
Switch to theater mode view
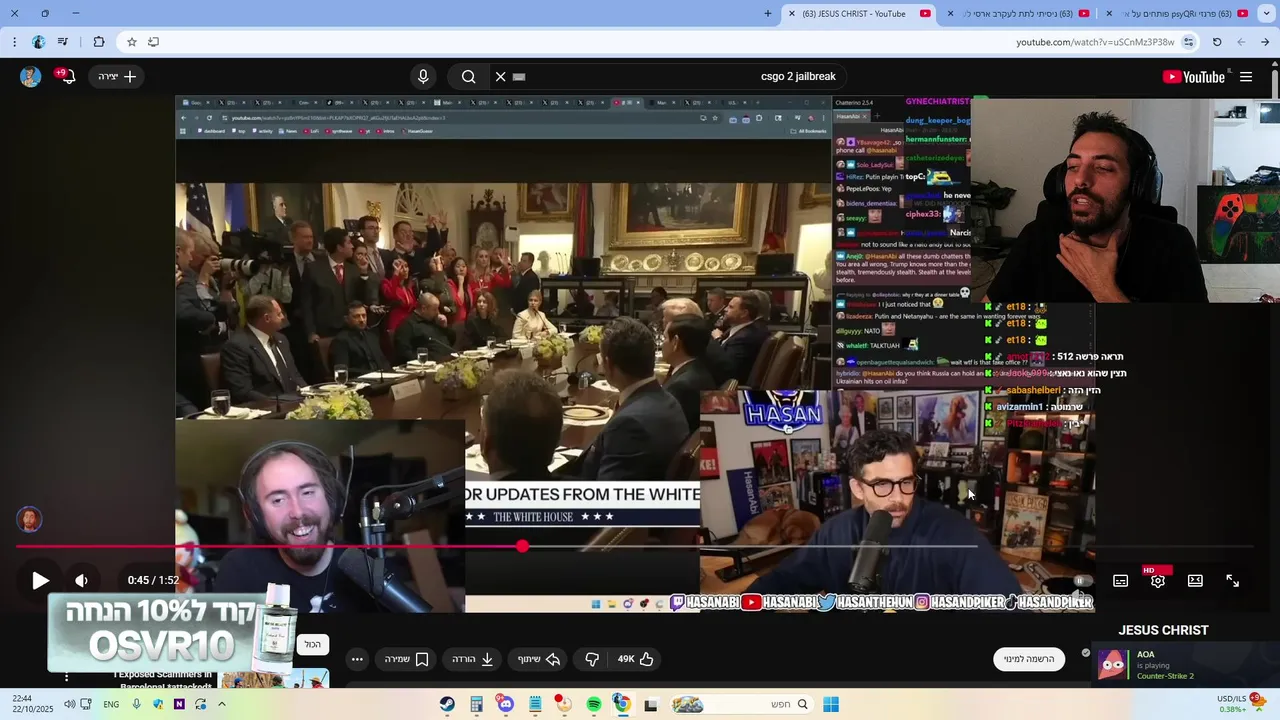pyautogui.click(x=1195, y=581)
